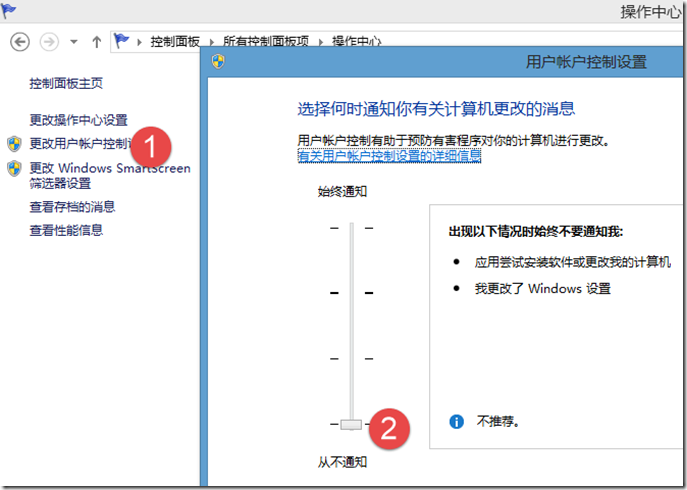Click the 选择何时通知你有关计算机更改的消息 heading

click(436, 109)
